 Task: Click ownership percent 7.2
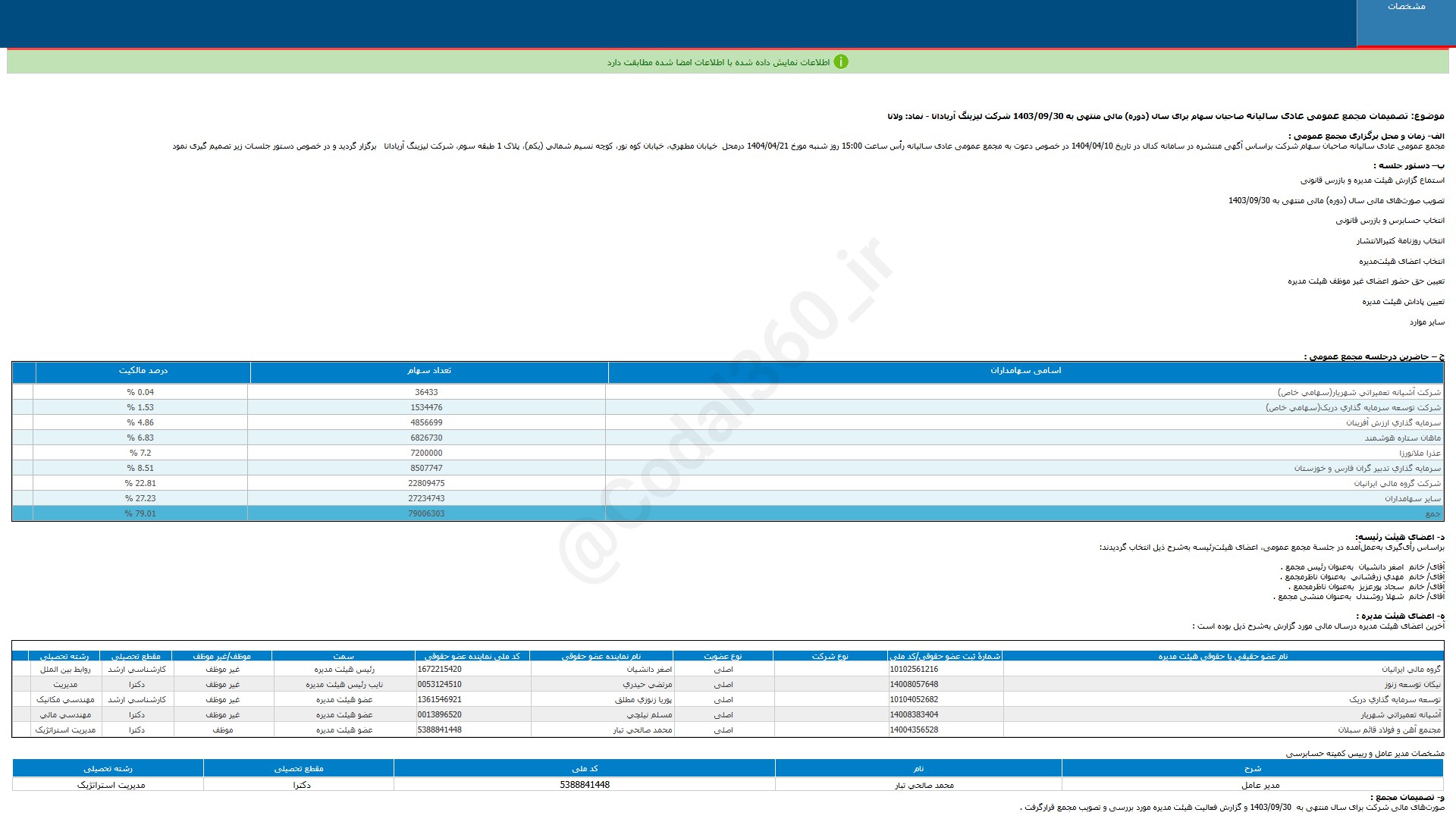(x=140, y=453)
